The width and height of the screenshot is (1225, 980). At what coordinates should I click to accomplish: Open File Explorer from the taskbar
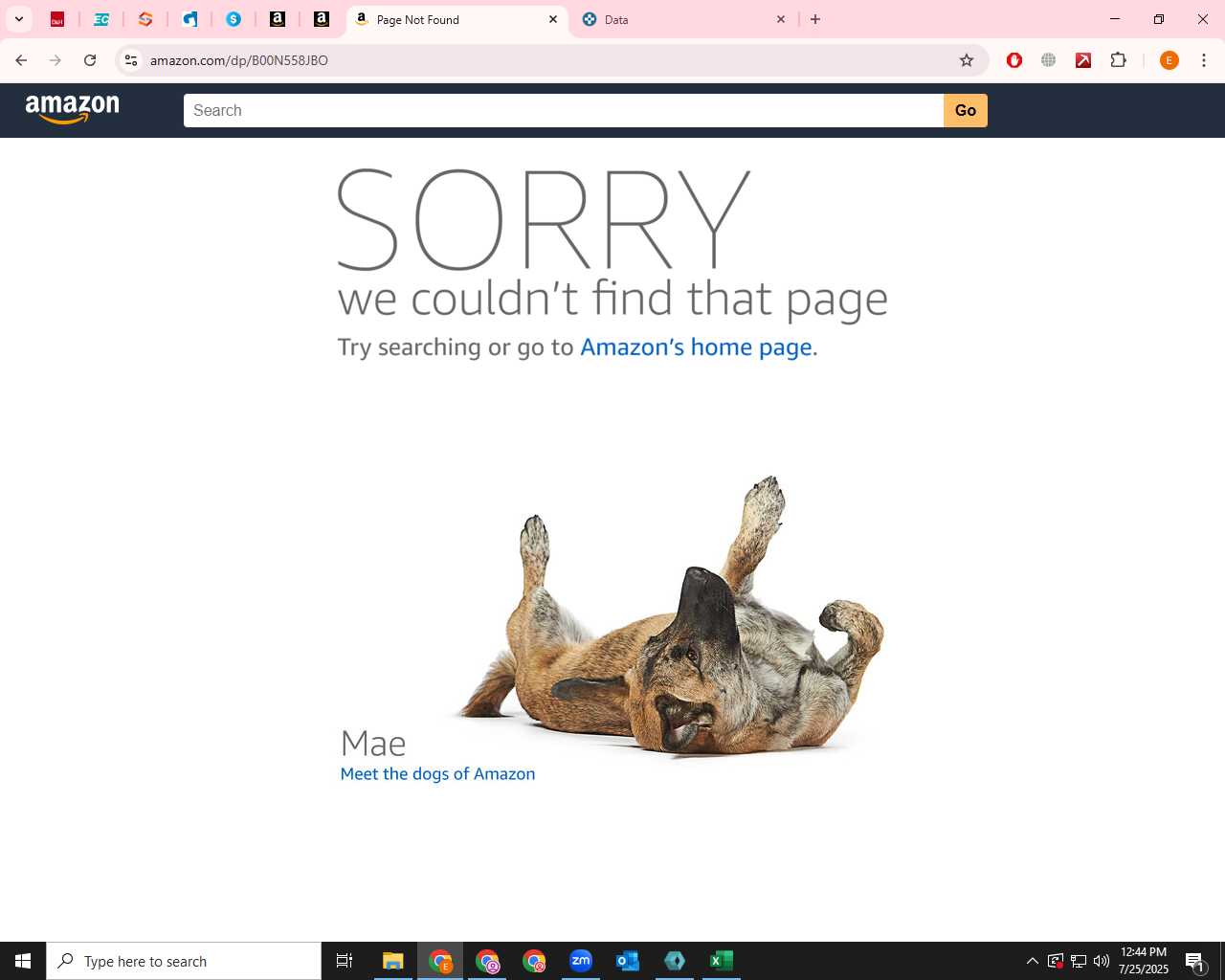pyautogui.click(x=393, y=961)
